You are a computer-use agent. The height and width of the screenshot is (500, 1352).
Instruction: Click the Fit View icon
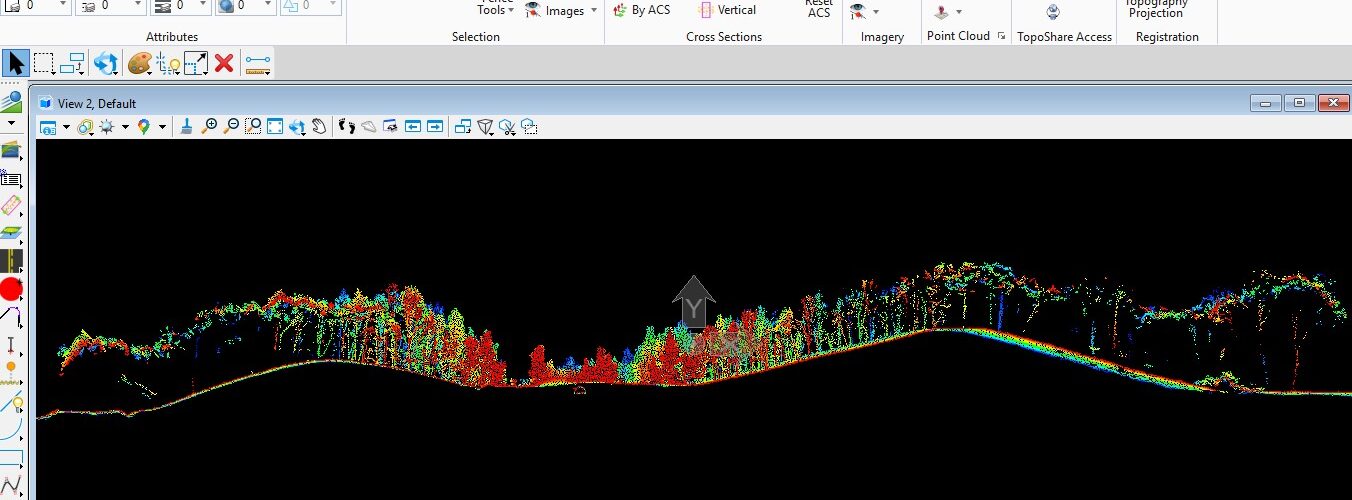point(274,126)
